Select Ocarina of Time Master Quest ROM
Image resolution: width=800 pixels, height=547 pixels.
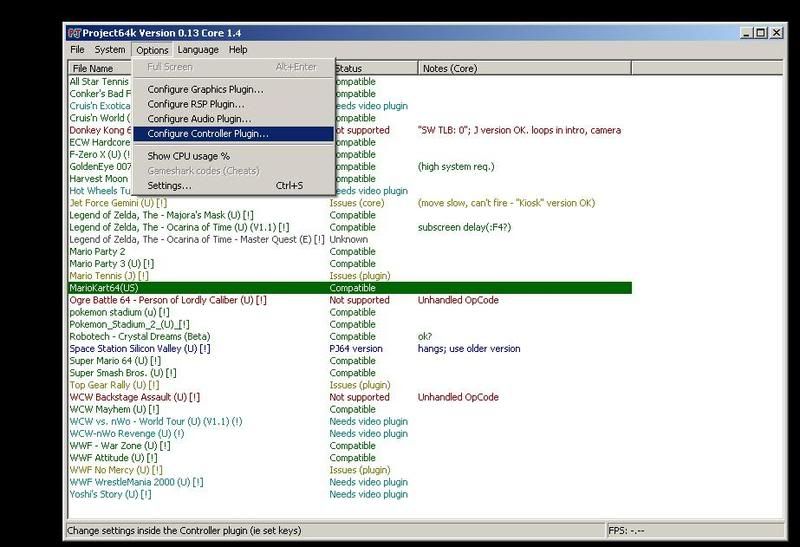click(196, 240)
